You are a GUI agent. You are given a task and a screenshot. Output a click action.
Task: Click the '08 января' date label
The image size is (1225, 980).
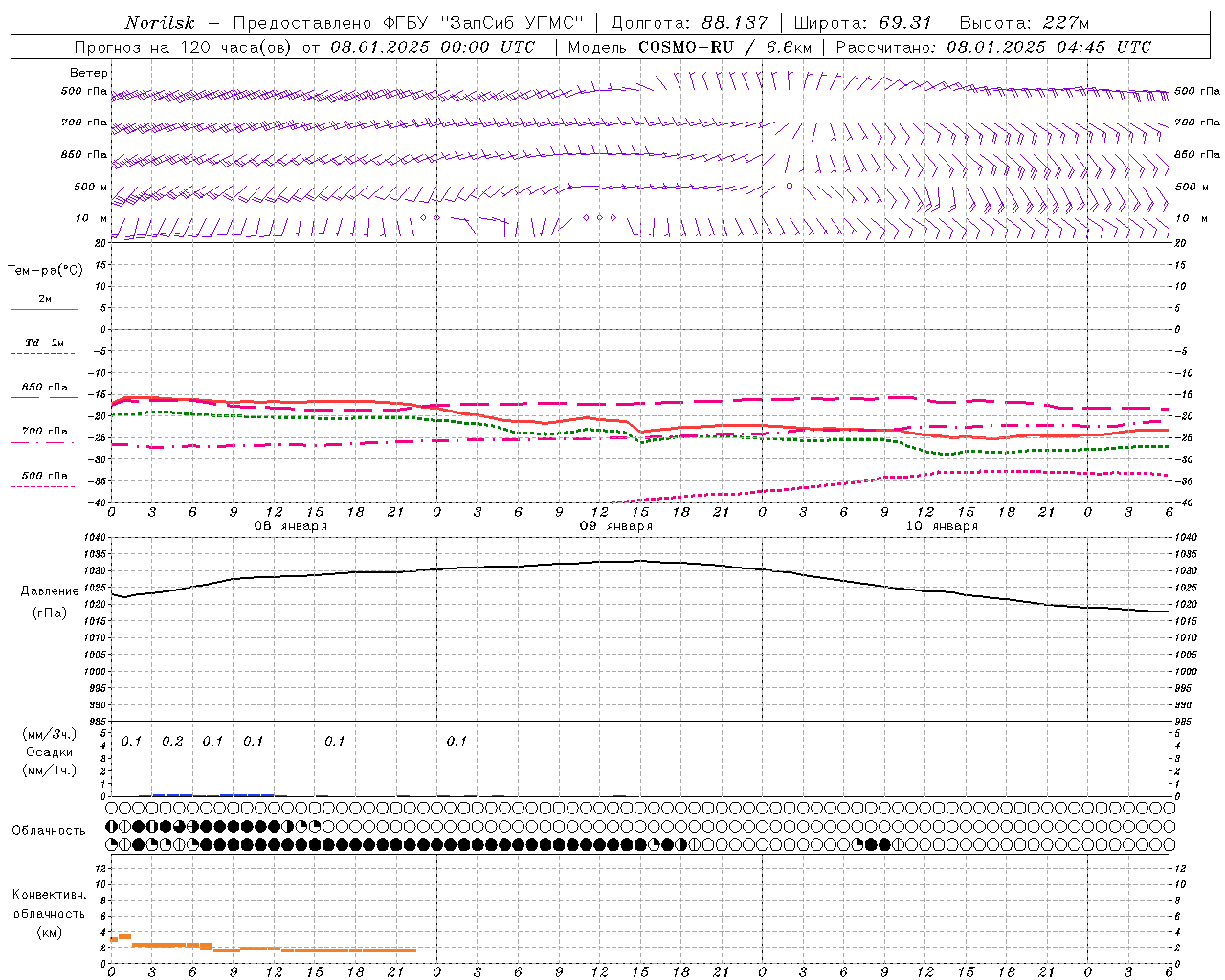click(x=290, y=526)
